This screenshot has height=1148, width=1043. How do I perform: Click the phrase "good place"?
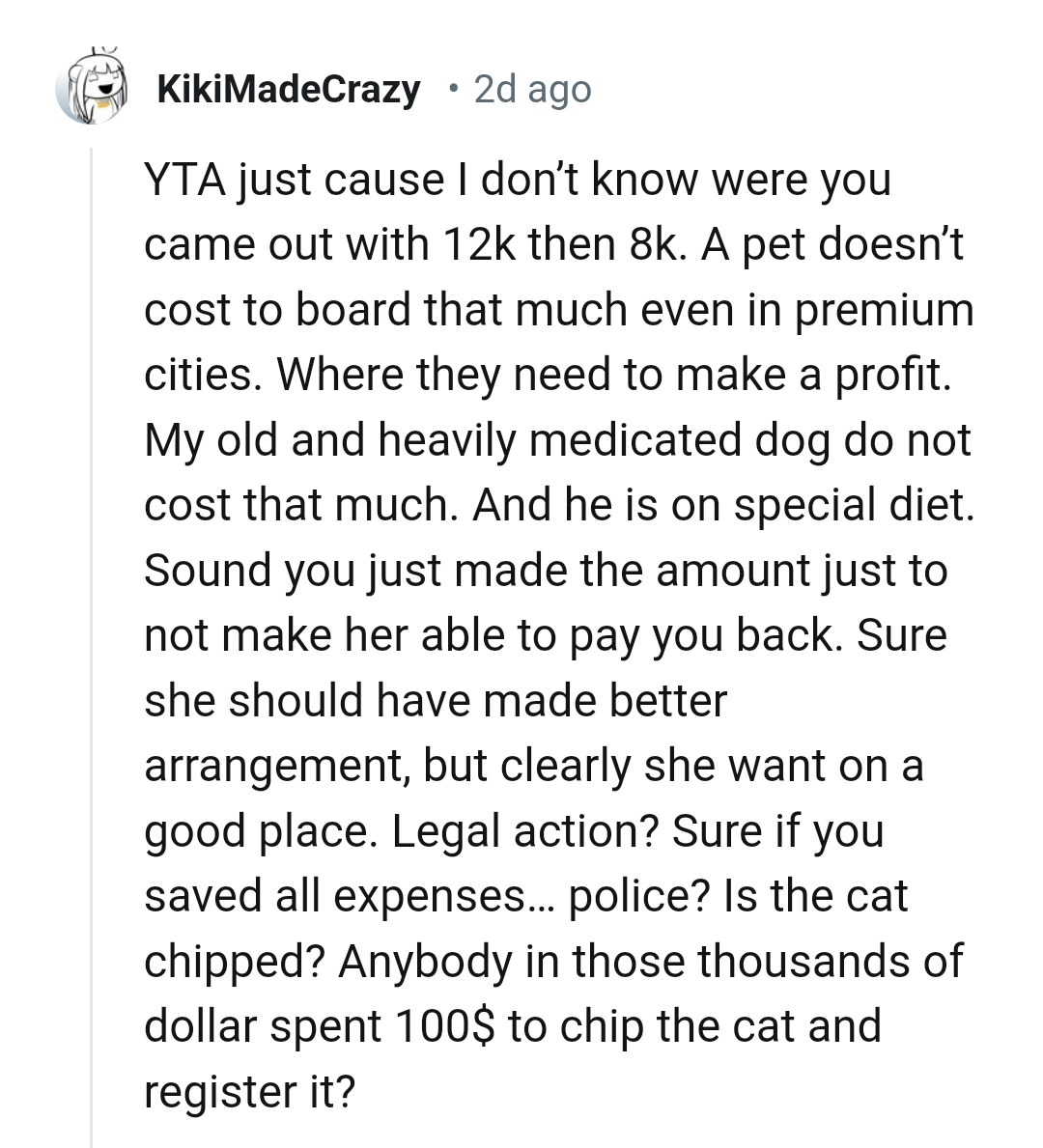[258, 831]
